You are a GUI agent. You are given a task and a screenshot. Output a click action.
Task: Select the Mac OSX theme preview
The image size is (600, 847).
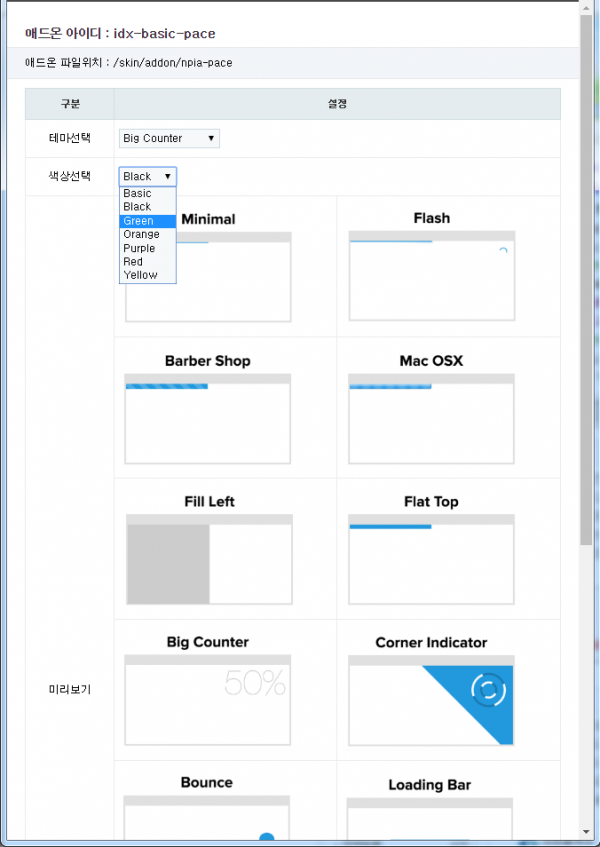[x=431, y=418]
